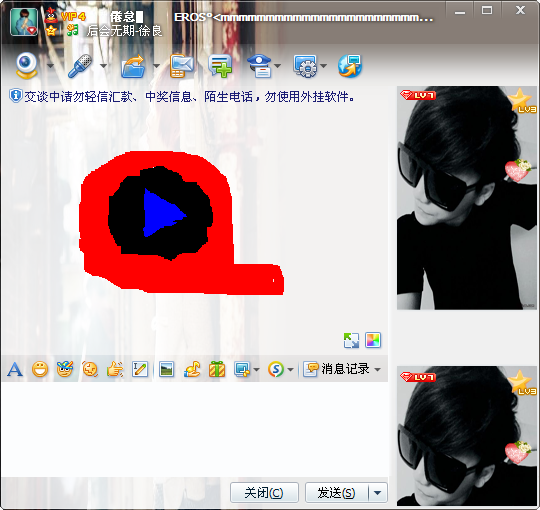Screen dimensions: 540x510
Task: Click the 关闭(C) close button
Action: 264,493
